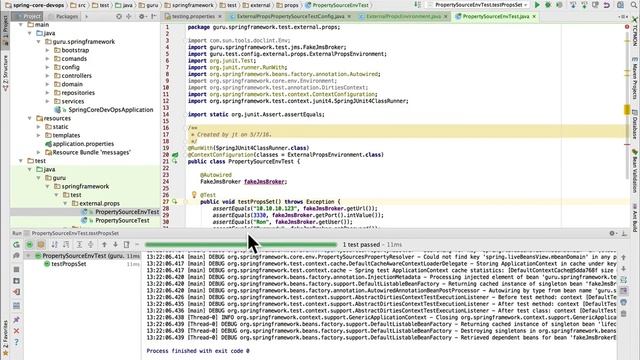Image resolution: width=640 pixels, height=360 pixels.
Task: Collapse the main folder in project tree
Action: coord(21,24)
